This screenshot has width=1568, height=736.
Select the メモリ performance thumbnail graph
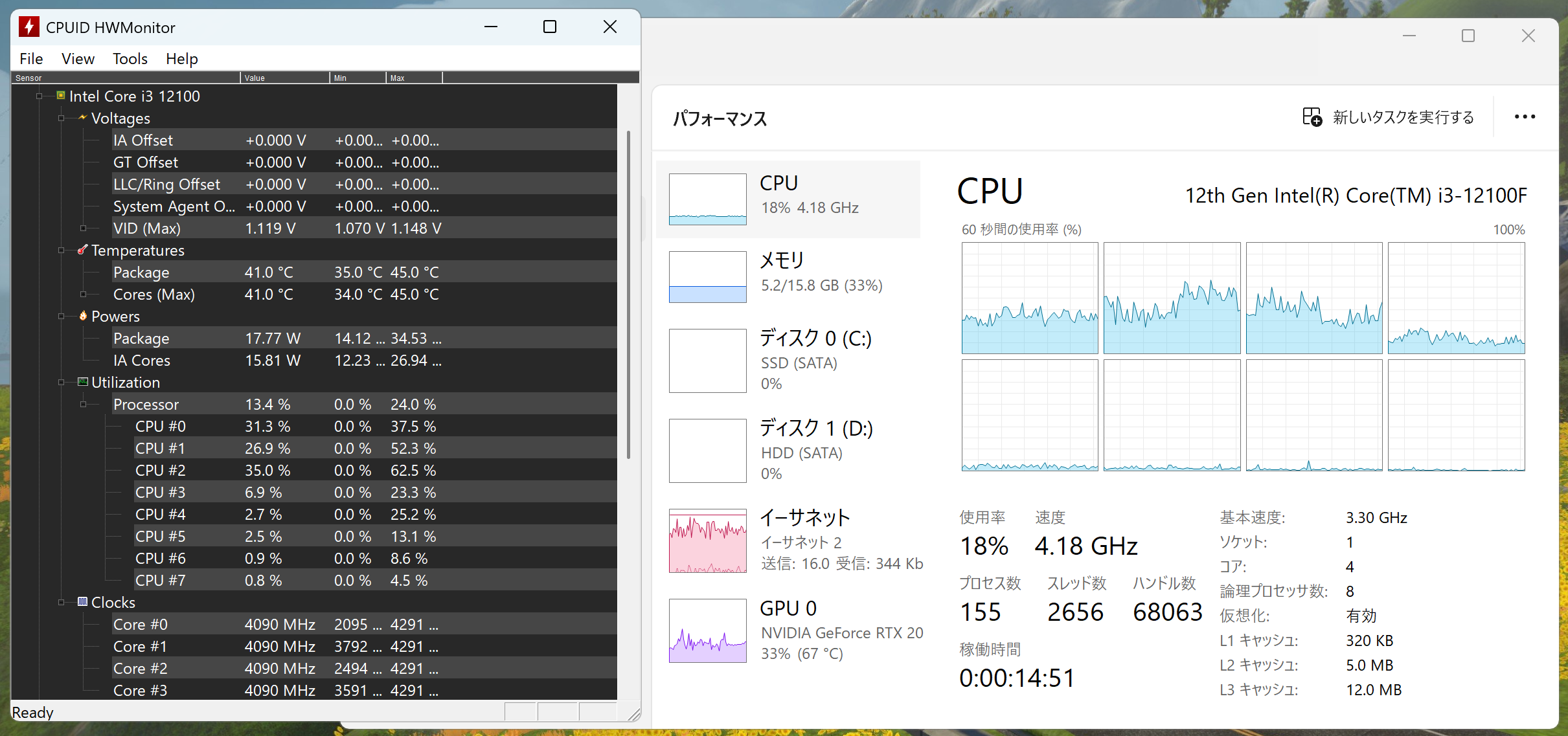point(707,277)
